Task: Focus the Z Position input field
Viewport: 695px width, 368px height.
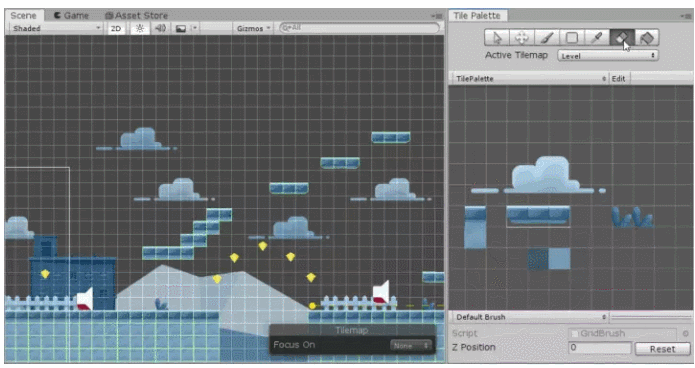Action: pyautogui.click(x=600, y=348)
